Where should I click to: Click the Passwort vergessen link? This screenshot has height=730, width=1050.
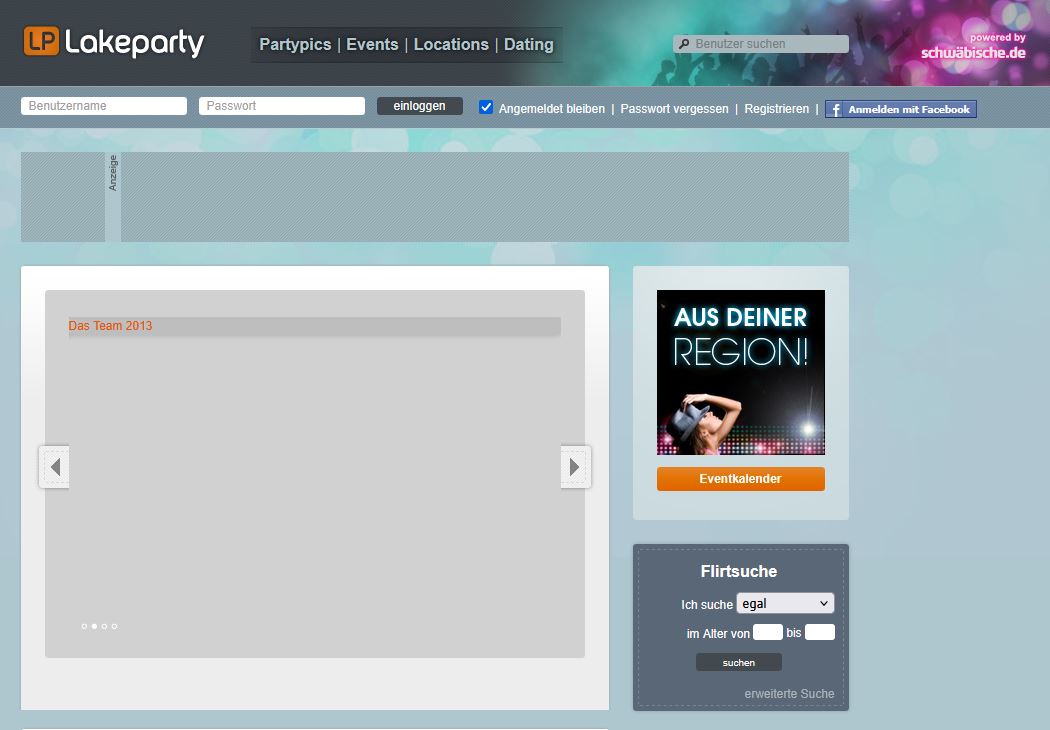(674, 108)
